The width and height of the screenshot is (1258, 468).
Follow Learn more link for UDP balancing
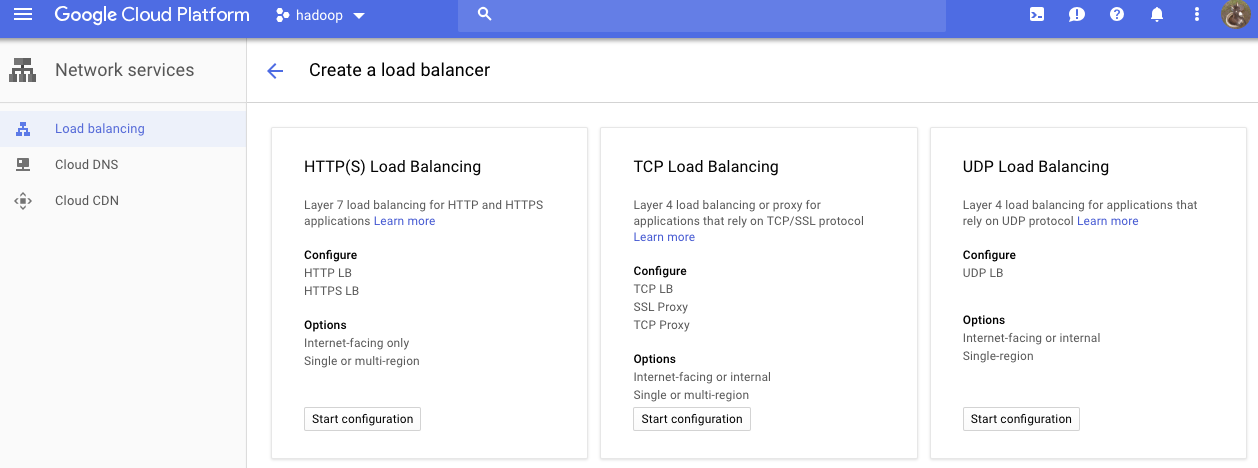[x=1107, y=221]
